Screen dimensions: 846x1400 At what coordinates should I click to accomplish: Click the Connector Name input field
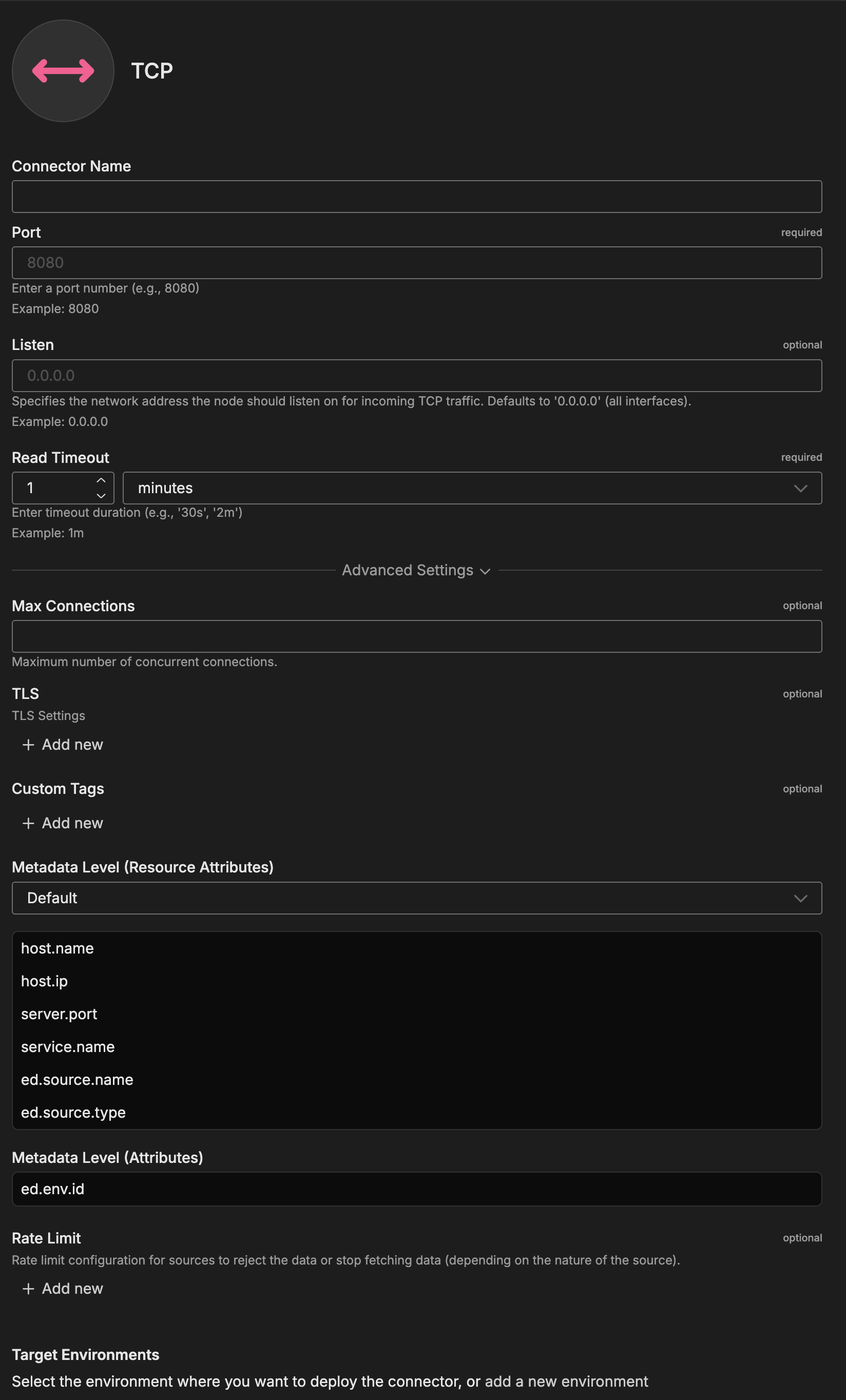(x=416, y=197)
